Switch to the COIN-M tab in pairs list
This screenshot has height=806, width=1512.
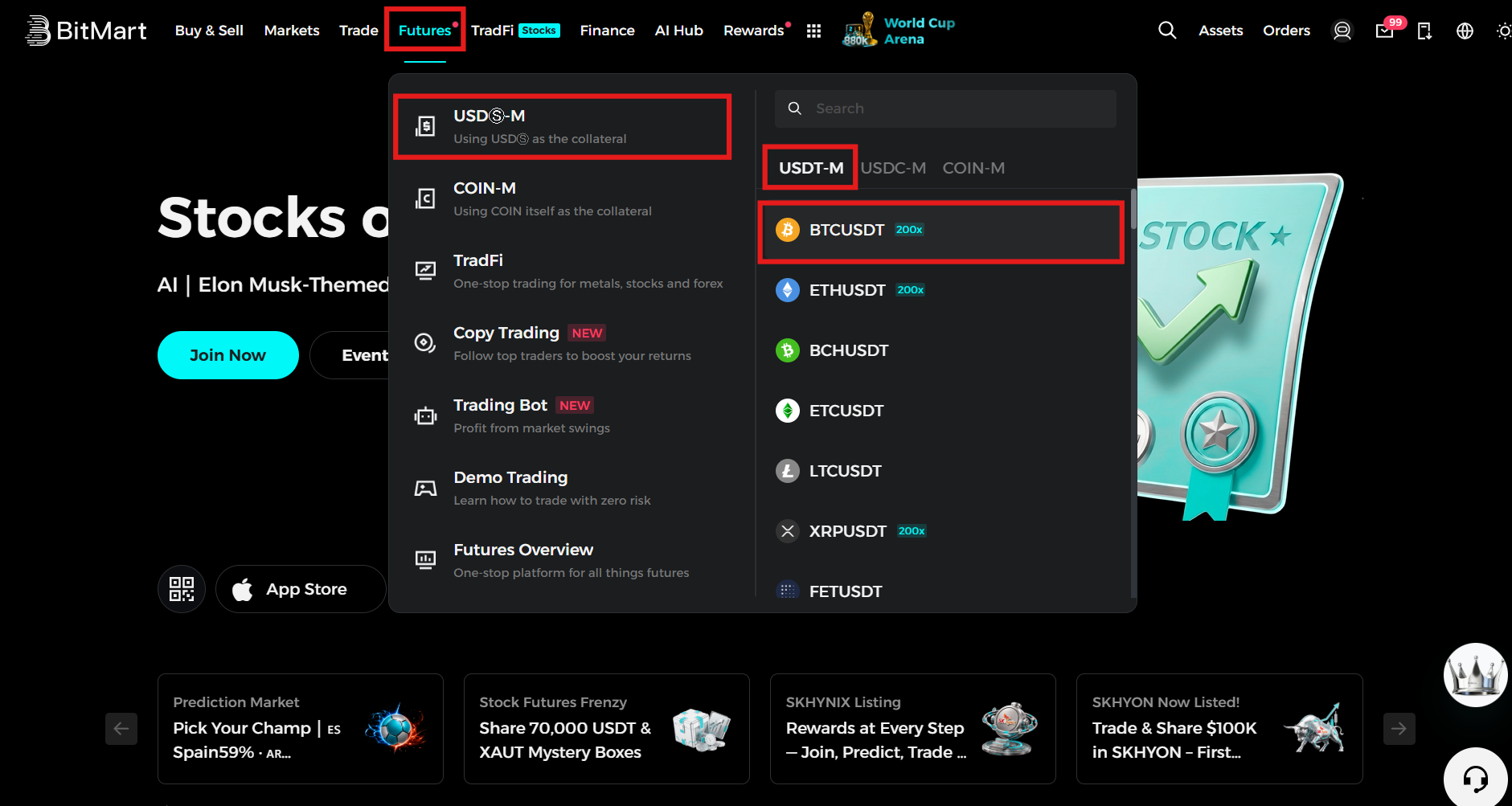(973, 168)
